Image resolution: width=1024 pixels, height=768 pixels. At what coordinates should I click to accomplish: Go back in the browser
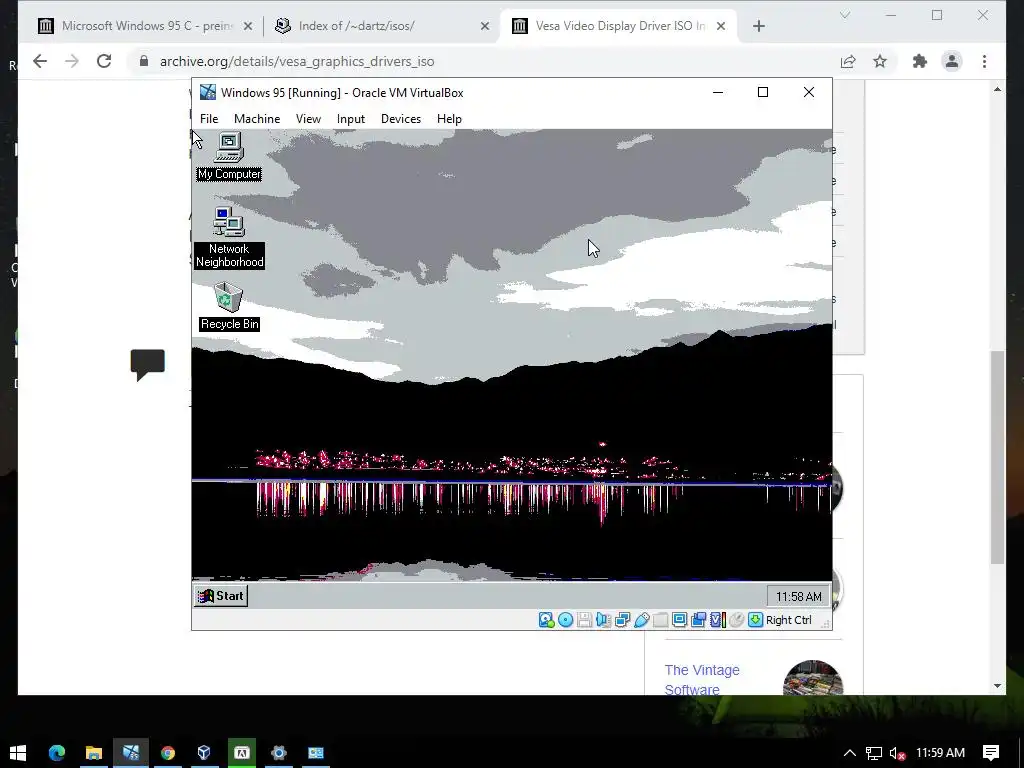coord(40,61)
